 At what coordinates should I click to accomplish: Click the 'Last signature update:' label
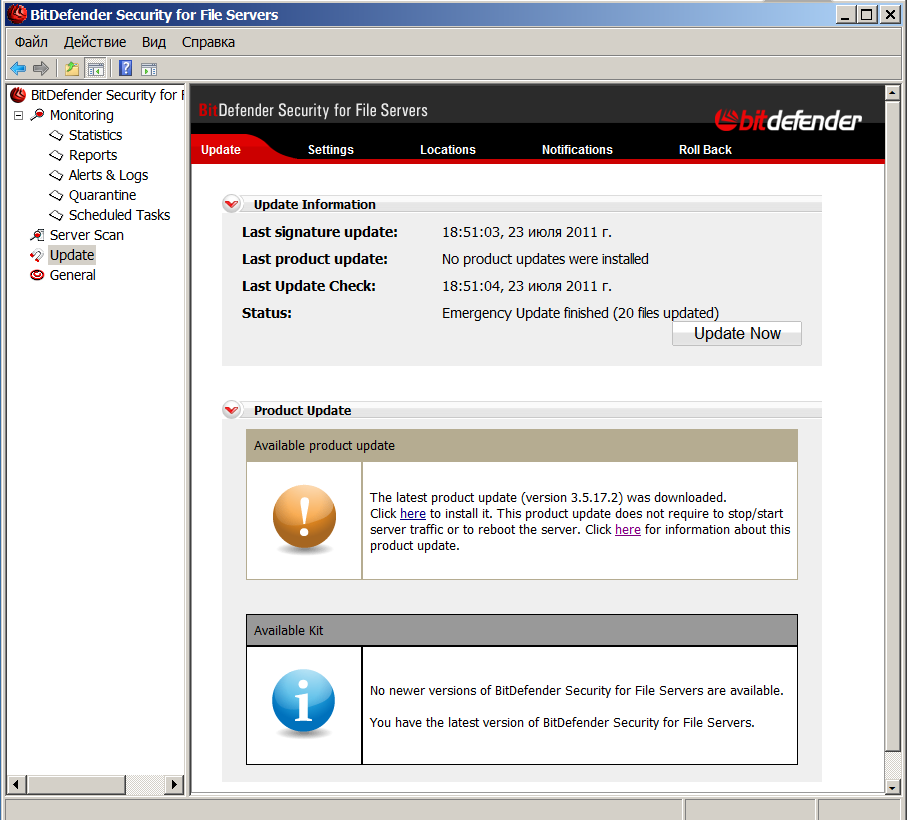pos(320,232)
